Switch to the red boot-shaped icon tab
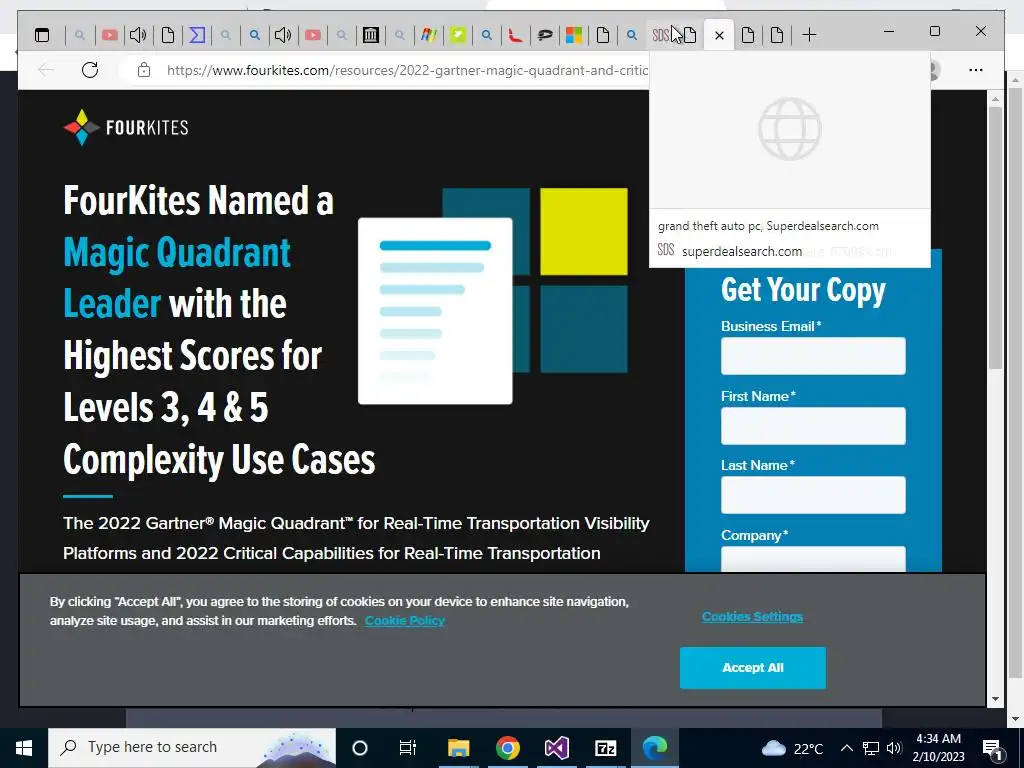The width and height of the screenshot is (1024, 768). click(x=515, y=35)
